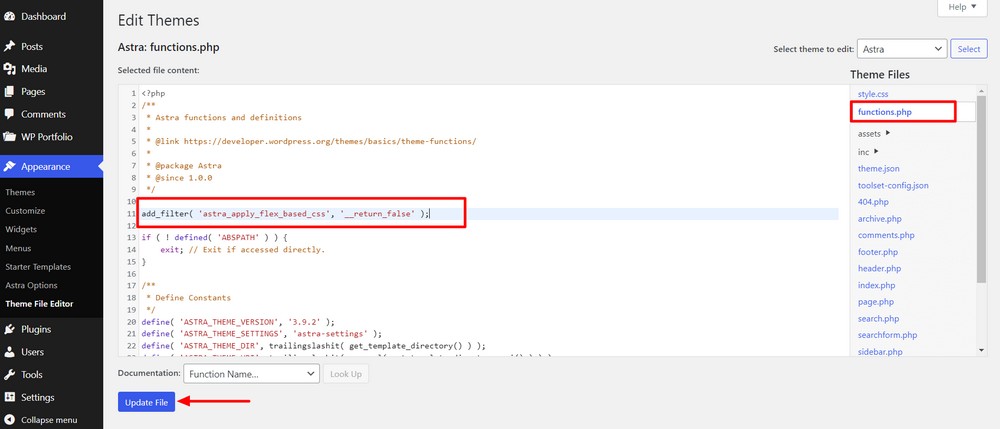Viewport: 1000px width, 429px height.
Task: Click the Appearance paintbrush icon
Action: click(x=10, y=166)
